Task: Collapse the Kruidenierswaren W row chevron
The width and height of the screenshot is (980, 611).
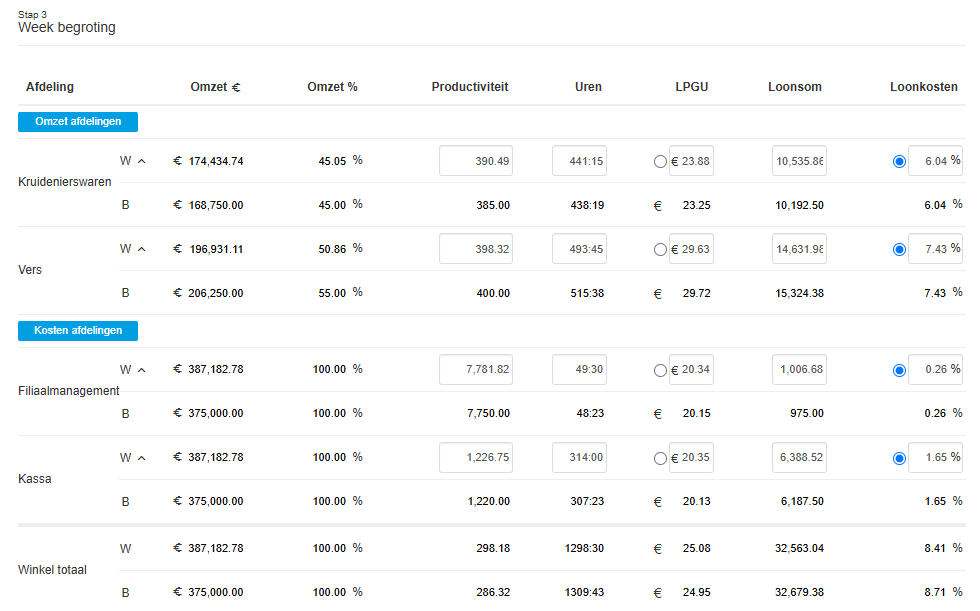Action: point(141,161)
